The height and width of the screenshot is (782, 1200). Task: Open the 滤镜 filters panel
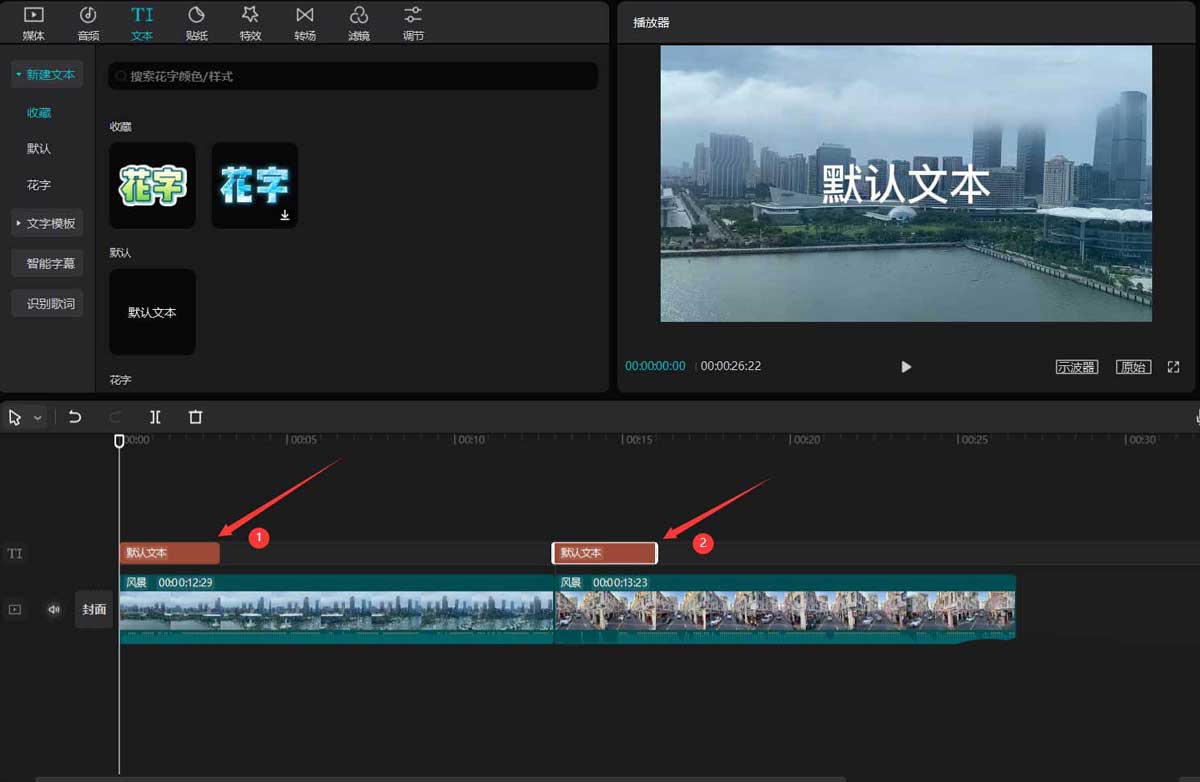(358, 22)
